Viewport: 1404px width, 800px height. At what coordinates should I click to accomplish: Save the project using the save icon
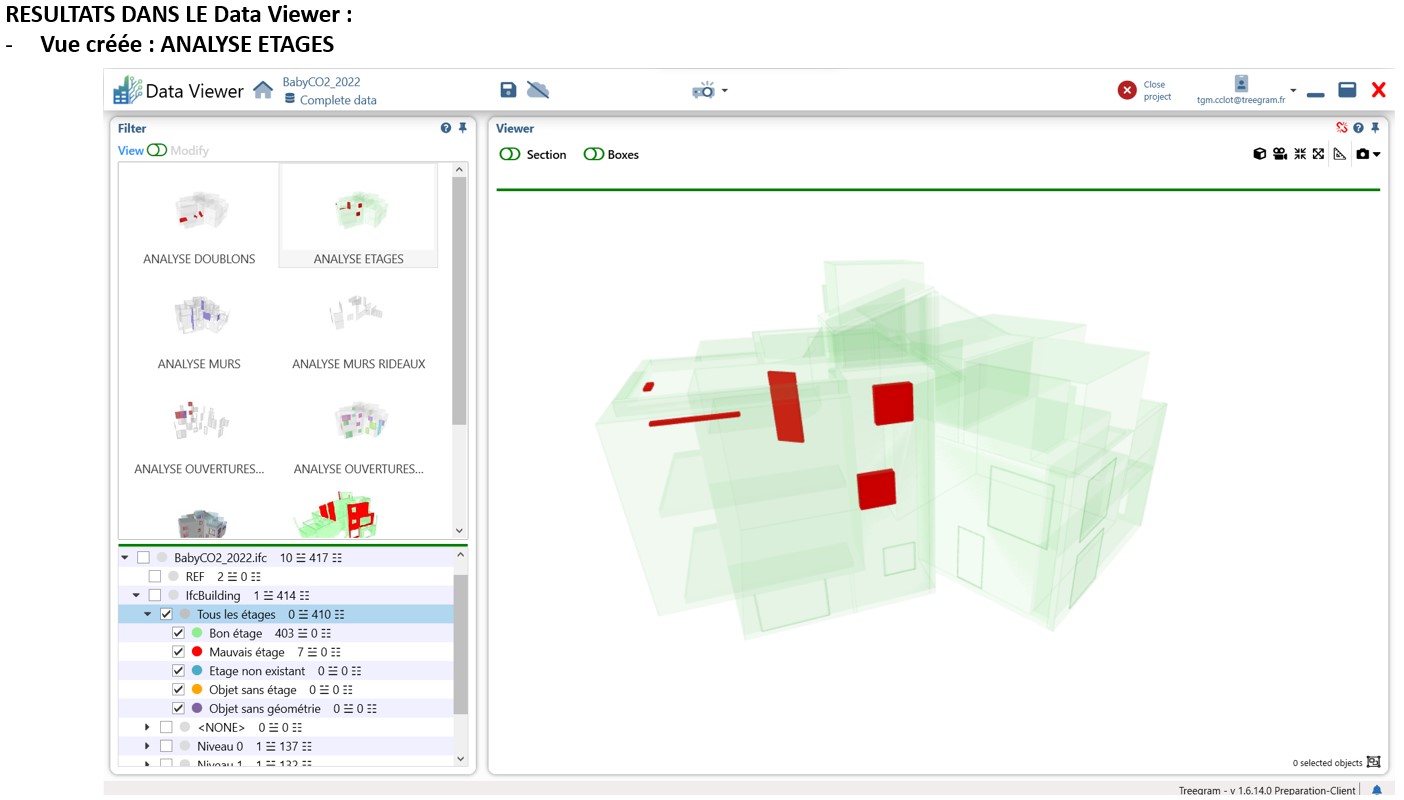click(508, 89)
